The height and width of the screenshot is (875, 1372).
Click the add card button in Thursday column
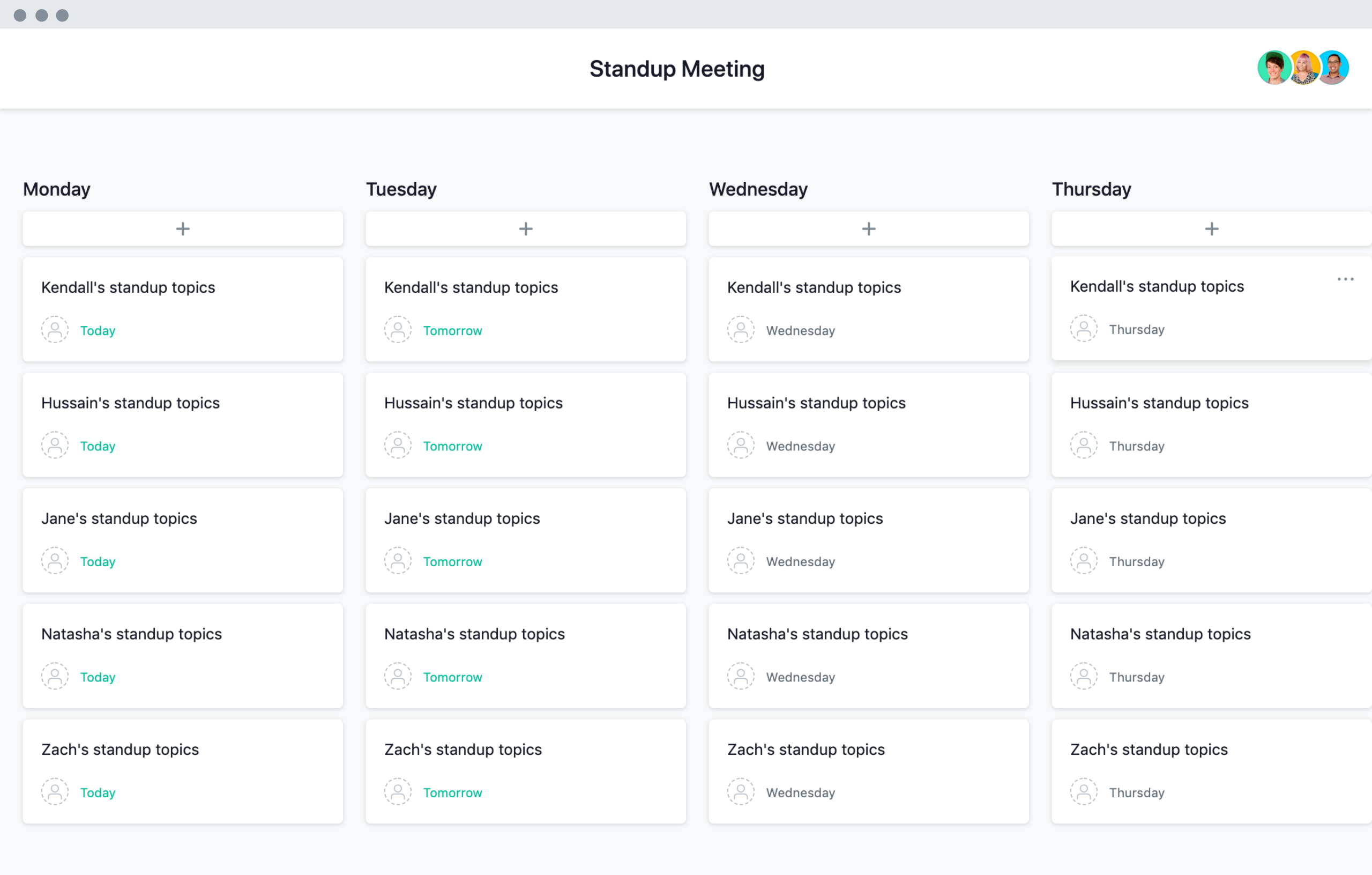pos(1211,228)
